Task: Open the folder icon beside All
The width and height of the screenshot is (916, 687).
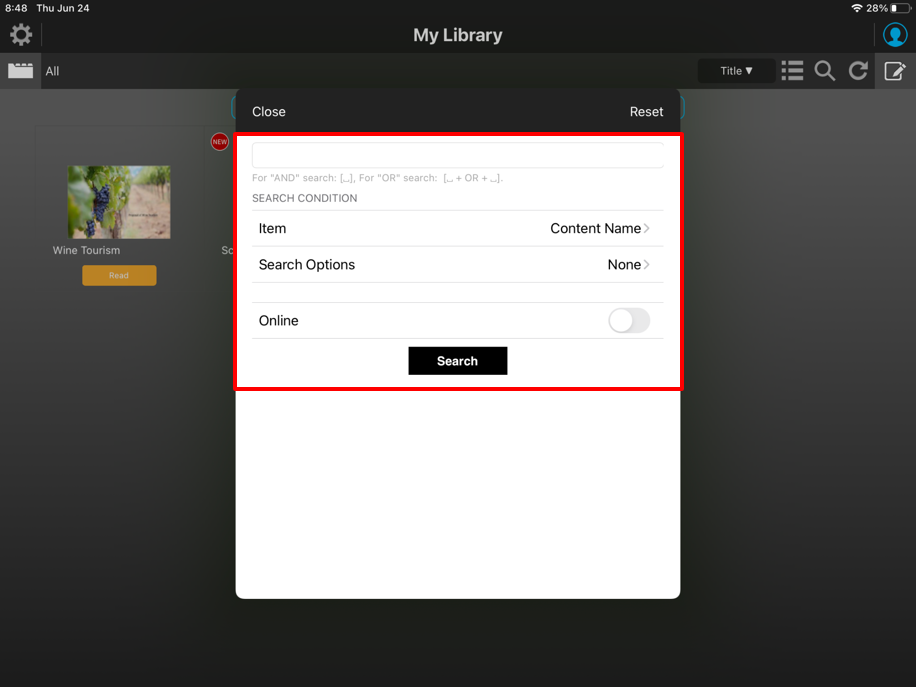Action: (21, 71)
